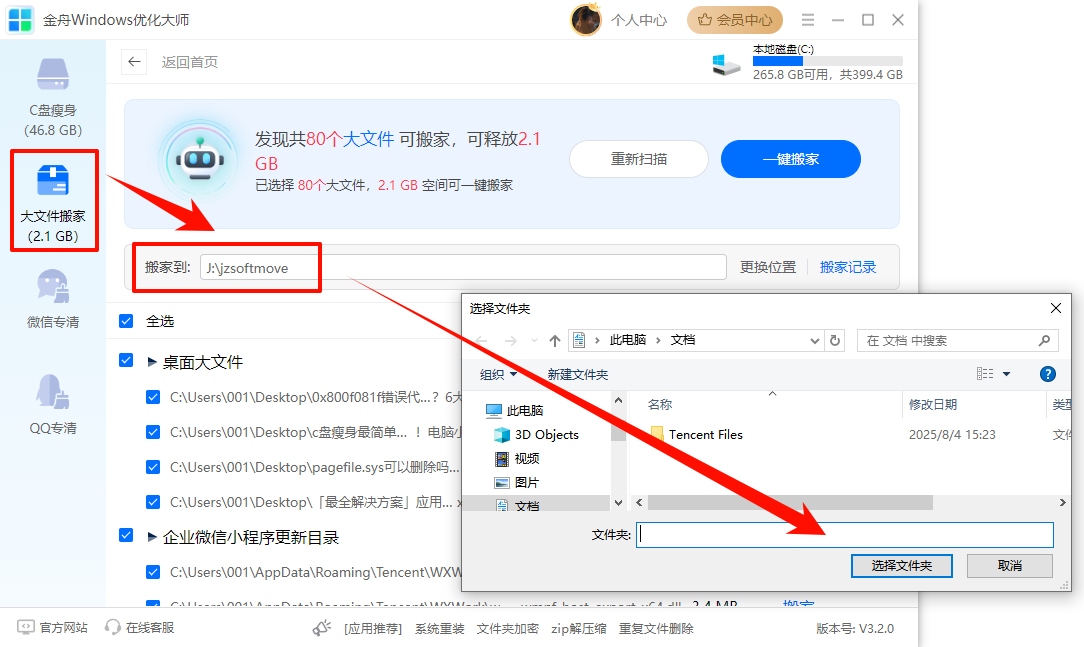Screen dimensions: 1084x647
Task: Select 视频 in navigation tree
Action: point(517,458)
